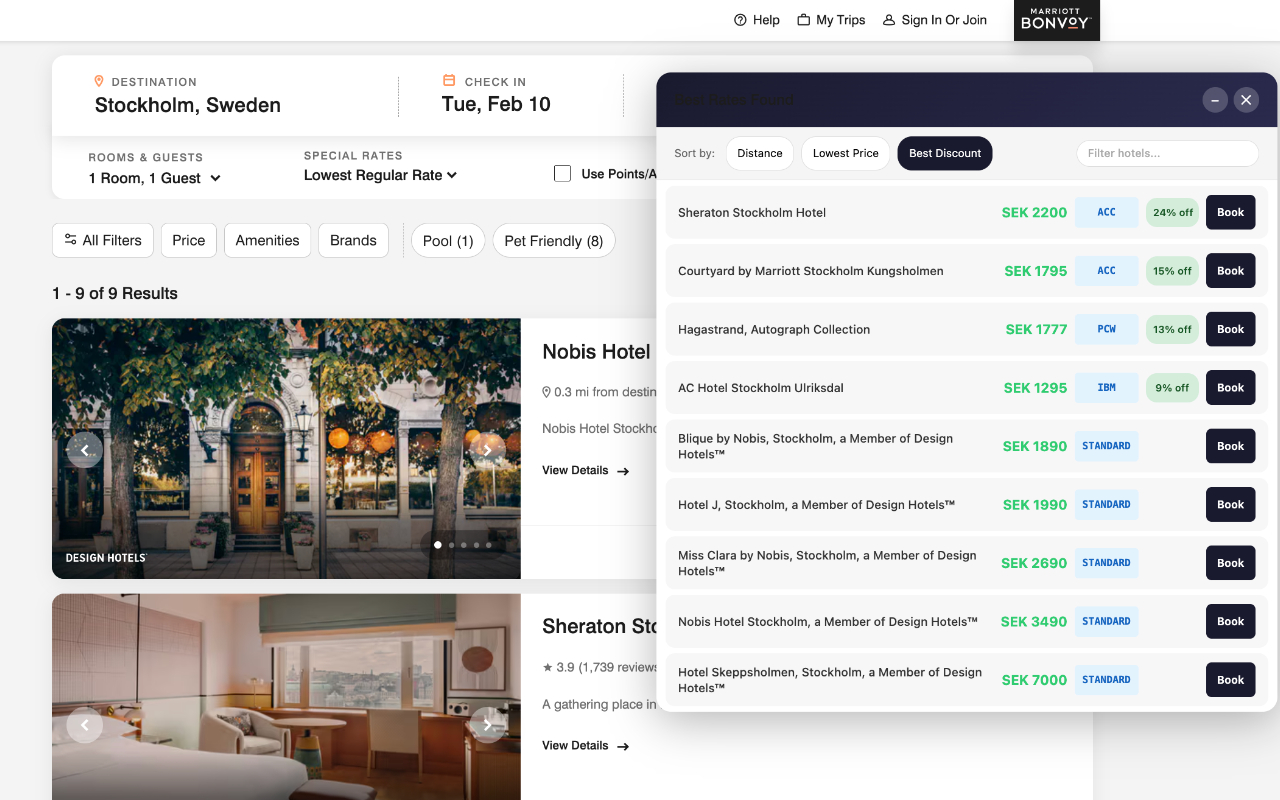This screenshot has height=800, width=1280.
Task: Book Nobis Hotel Stockholm in the popup
Action: click(1230, 622)
